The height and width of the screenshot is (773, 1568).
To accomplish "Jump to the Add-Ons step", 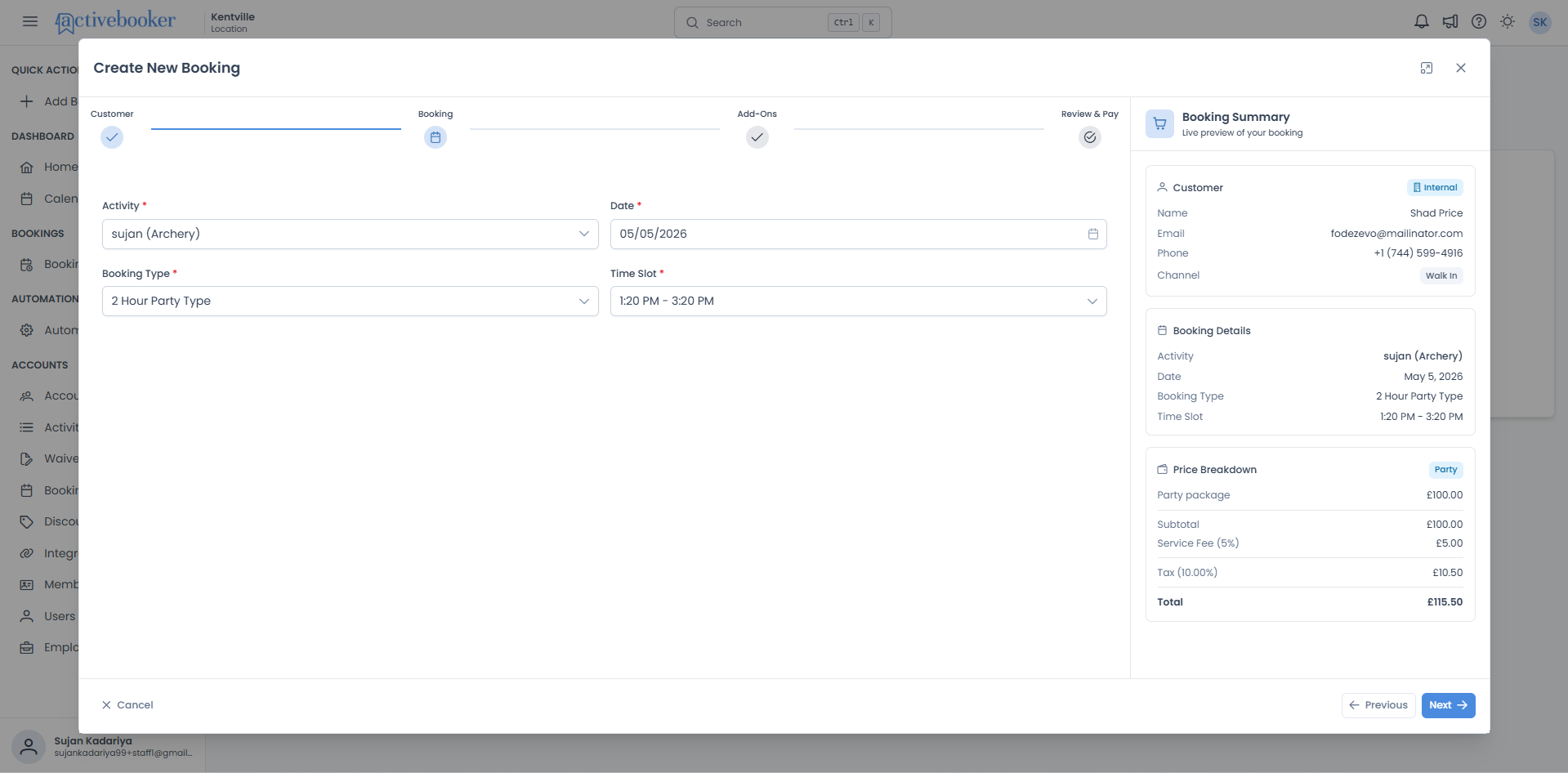I will click(x=757, y=137).
